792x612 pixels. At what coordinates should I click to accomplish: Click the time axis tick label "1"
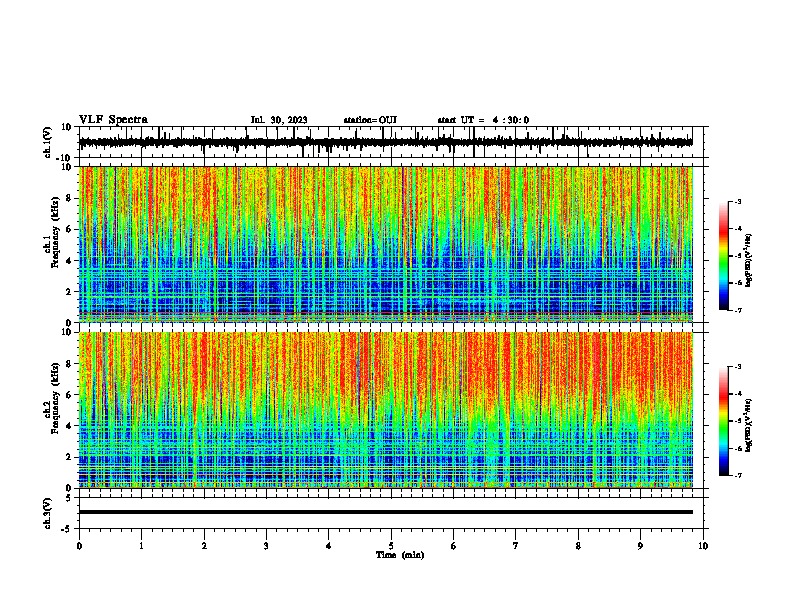141,546
